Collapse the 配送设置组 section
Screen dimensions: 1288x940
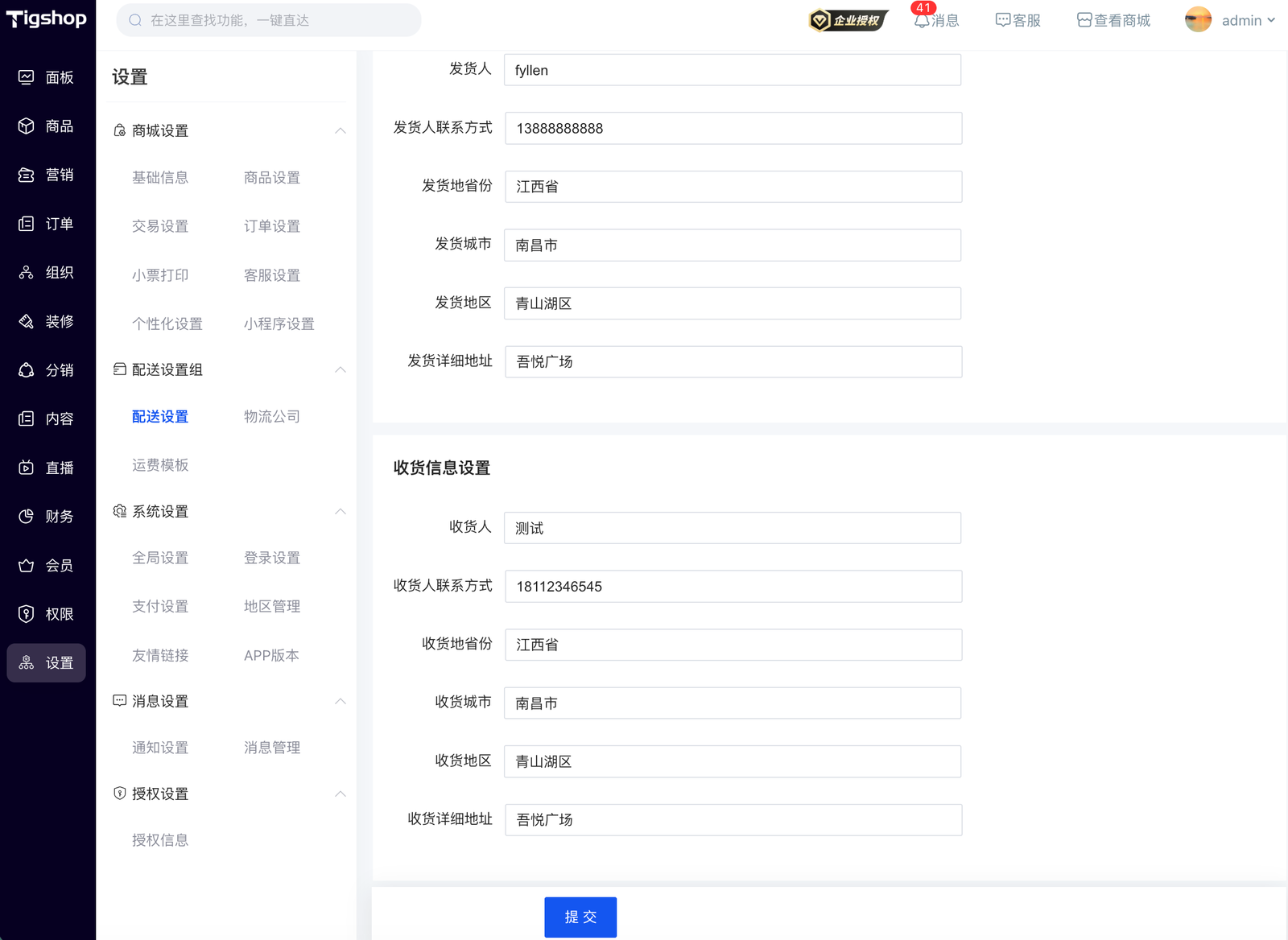tap(341, 369)
